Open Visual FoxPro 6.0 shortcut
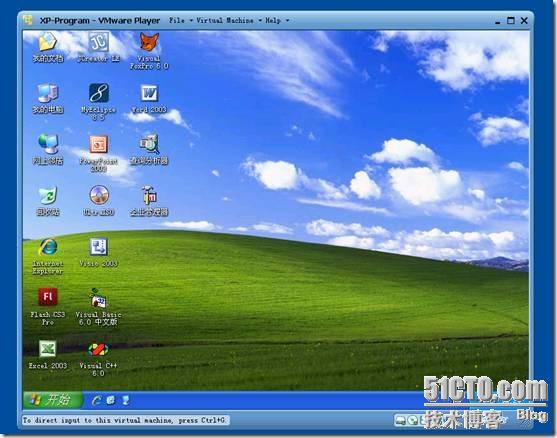The image size is (557, 438). 149,51
